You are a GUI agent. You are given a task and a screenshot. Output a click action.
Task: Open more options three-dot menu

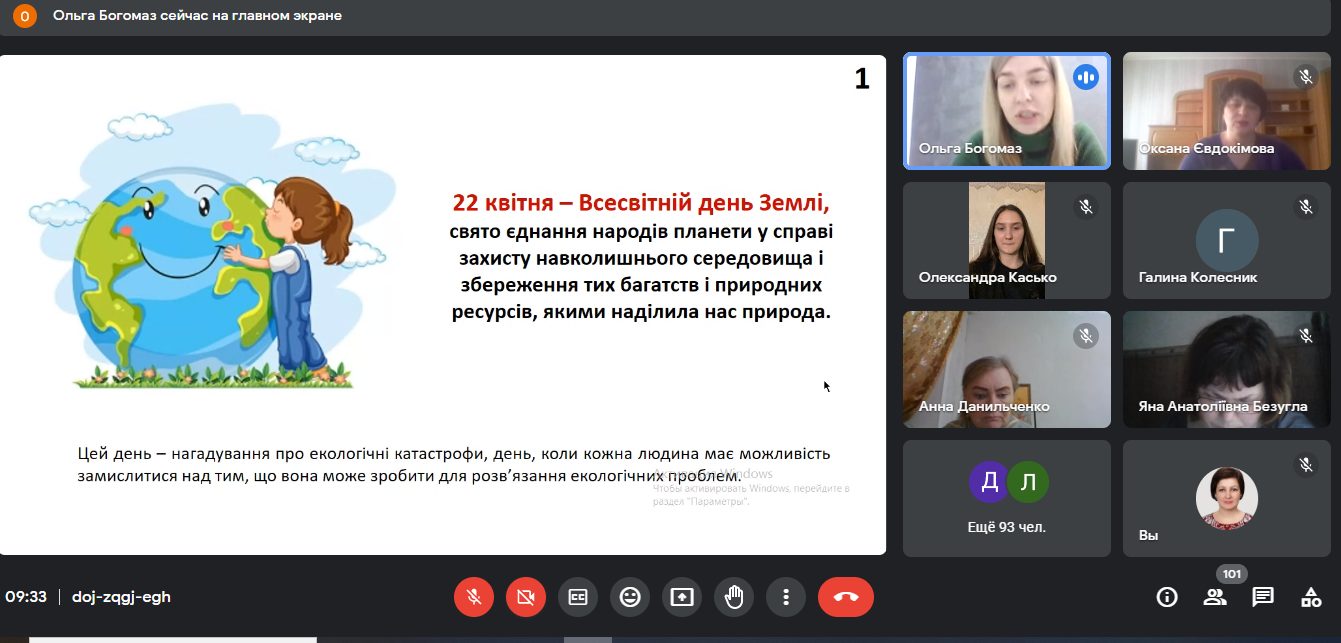(786, 597)
